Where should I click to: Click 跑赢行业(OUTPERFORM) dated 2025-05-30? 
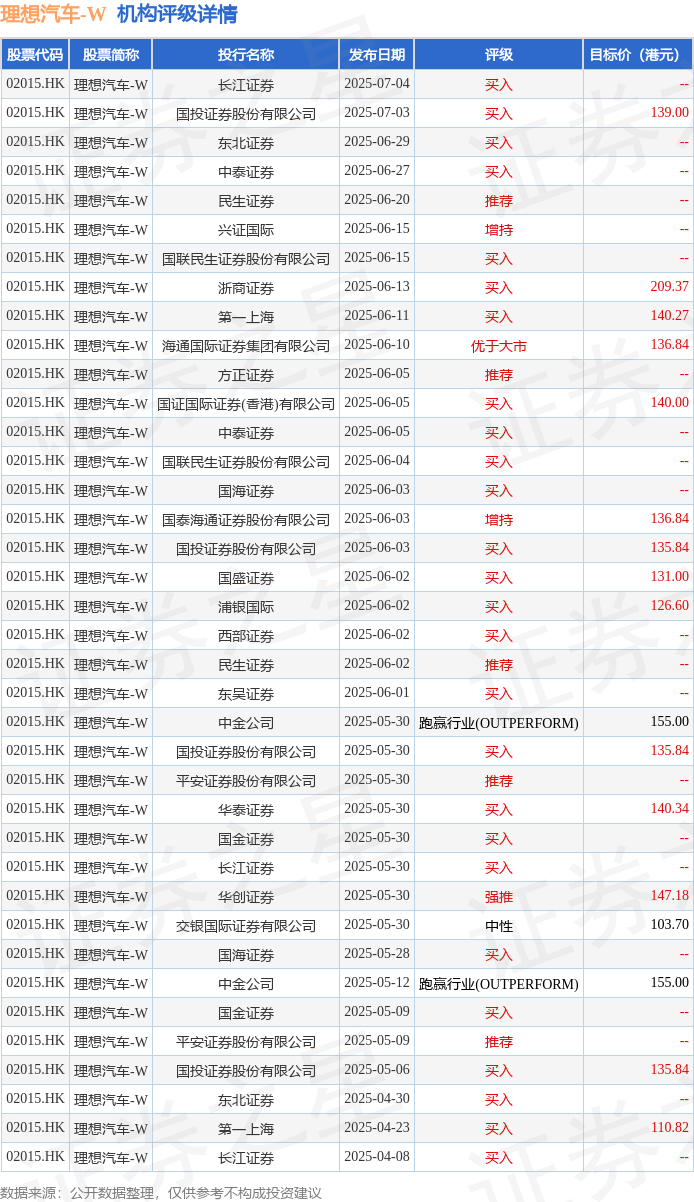(499, 722)
